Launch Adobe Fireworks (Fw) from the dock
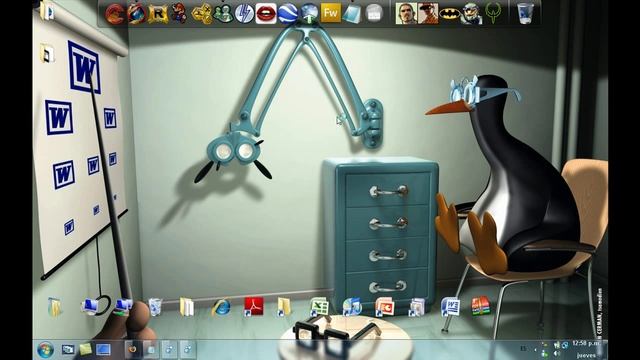Image resolution: width=640 pixels, height=360 pixels. click(330, 13)
